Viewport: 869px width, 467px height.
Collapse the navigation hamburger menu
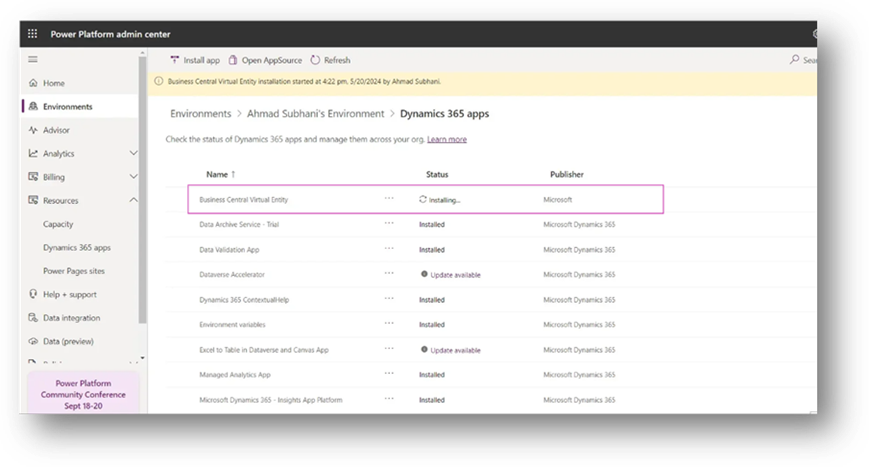[x=33, y=59]
